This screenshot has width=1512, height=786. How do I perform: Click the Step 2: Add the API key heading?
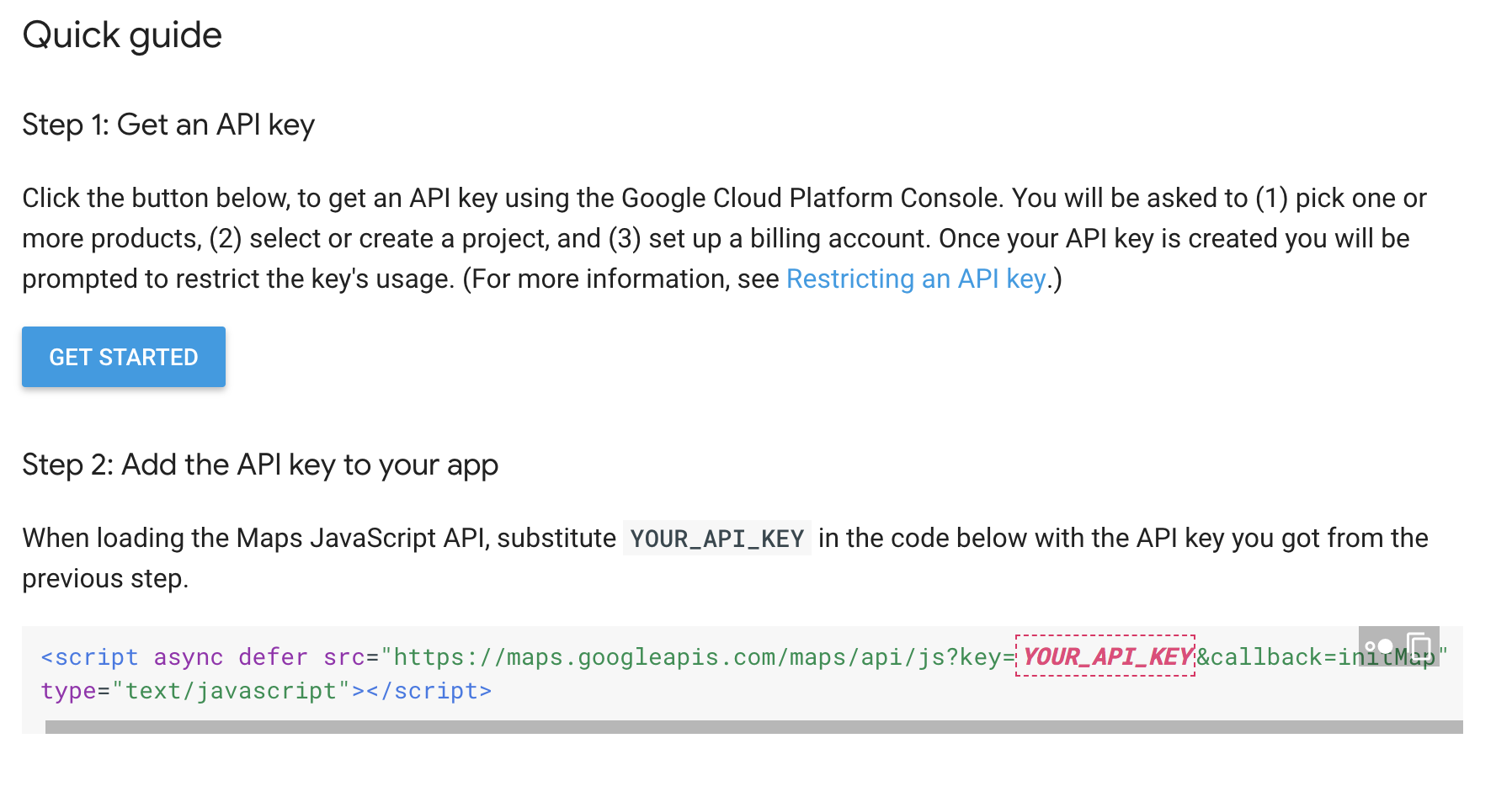click(260, 465)
